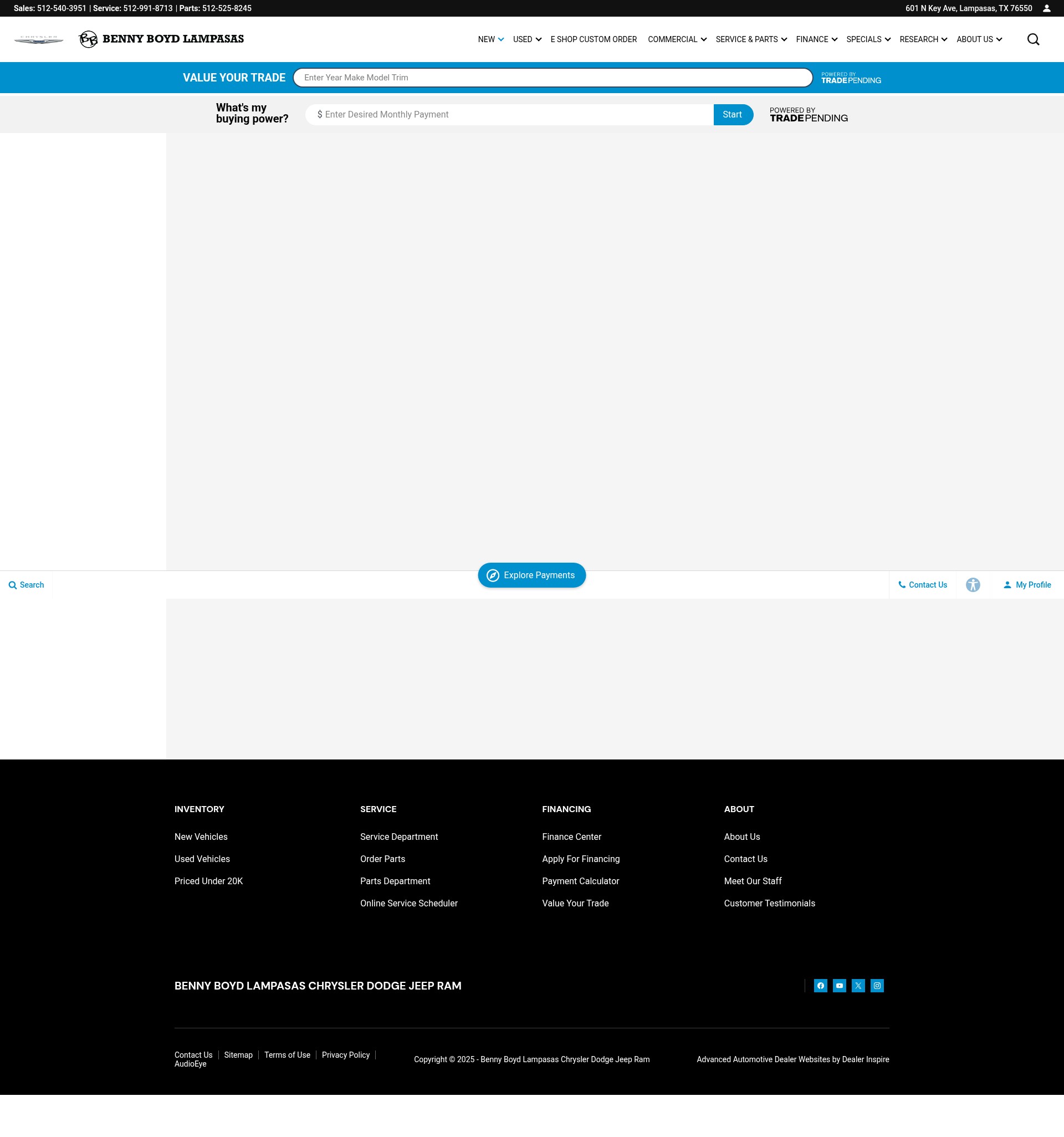Image resolution: width=1064 pixels, height=1137 pixels.
Task: Open Meet Our Staff footer link
Action: click(x=753, y=881)
